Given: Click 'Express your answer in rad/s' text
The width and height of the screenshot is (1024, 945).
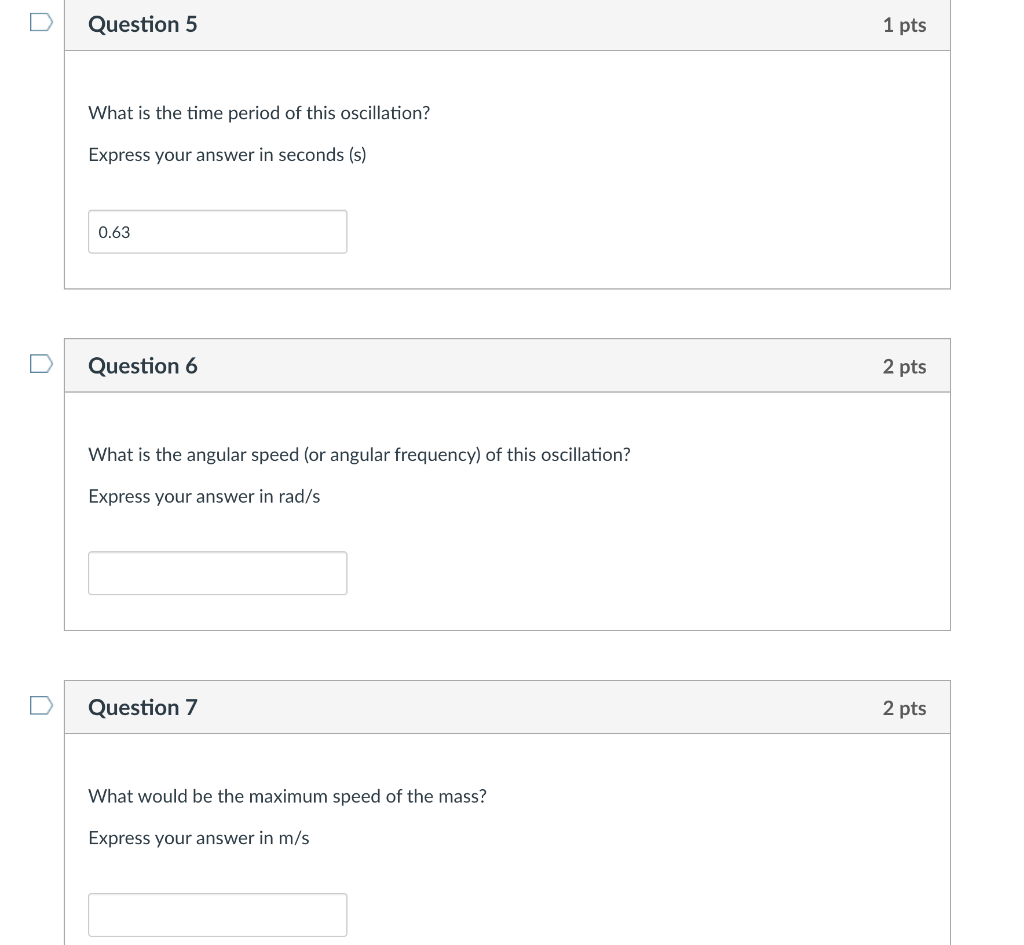Looking at the screenshot, I should [x=204, y=497].
